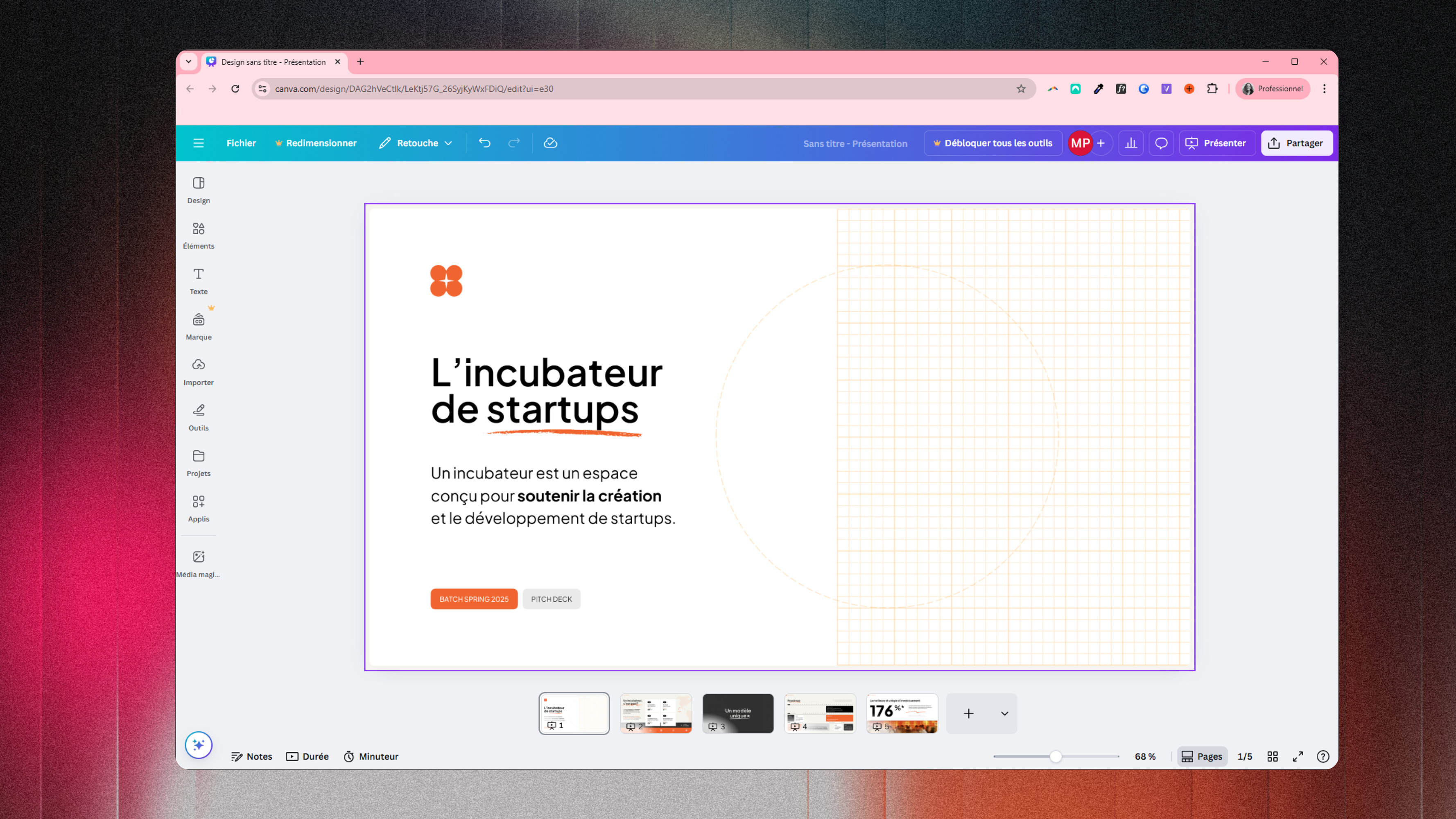Click the redo arrow in top toolbar
The height and width of the screenshot is (819, 1456).
514,143
